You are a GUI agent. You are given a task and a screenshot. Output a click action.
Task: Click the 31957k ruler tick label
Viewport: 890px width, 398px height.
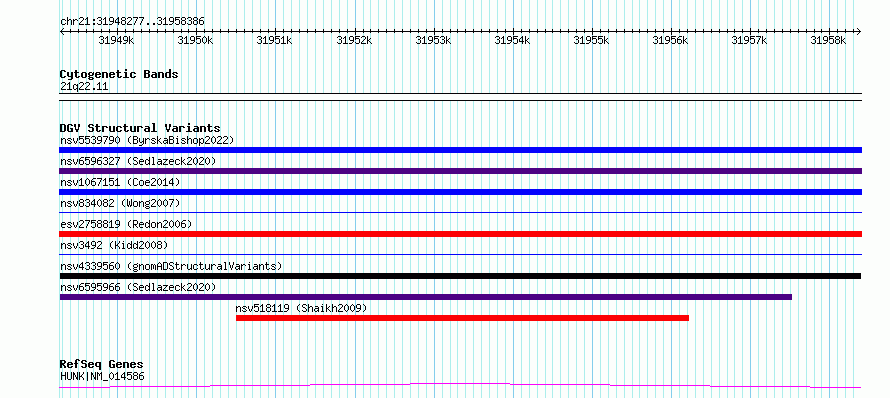(x=750, y=40)
